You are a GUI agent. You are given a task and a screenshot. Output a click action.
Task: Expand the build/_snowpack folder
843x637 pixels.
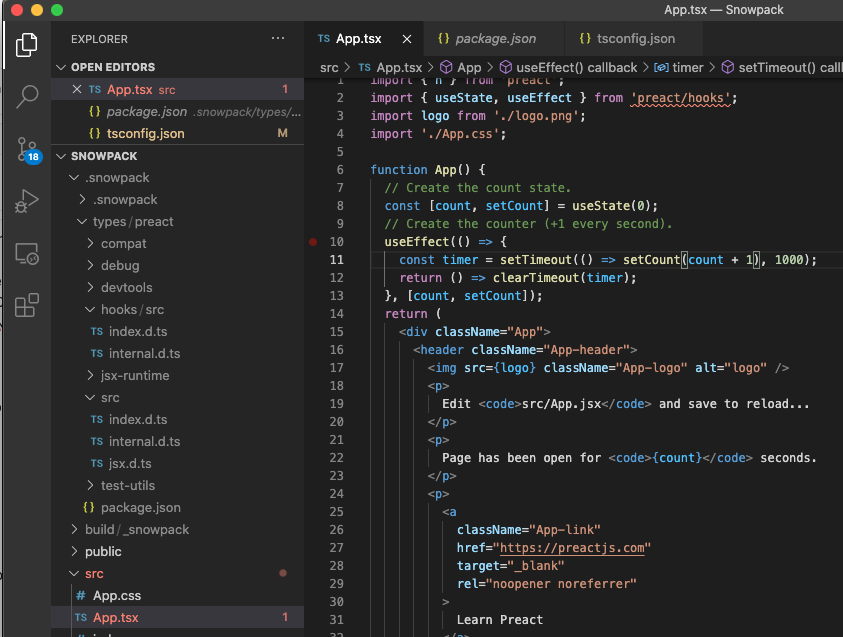(74, 529)
